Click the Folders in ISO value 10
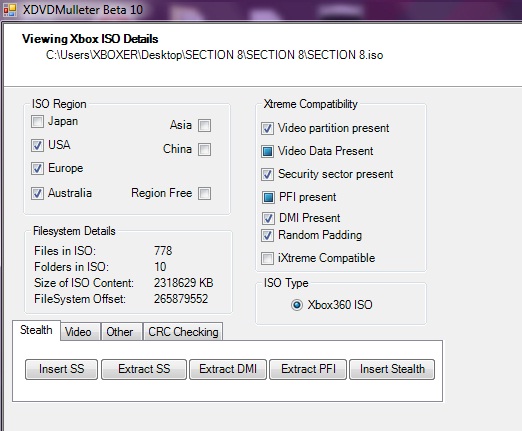The image size is (522, 431). (160, 267)
